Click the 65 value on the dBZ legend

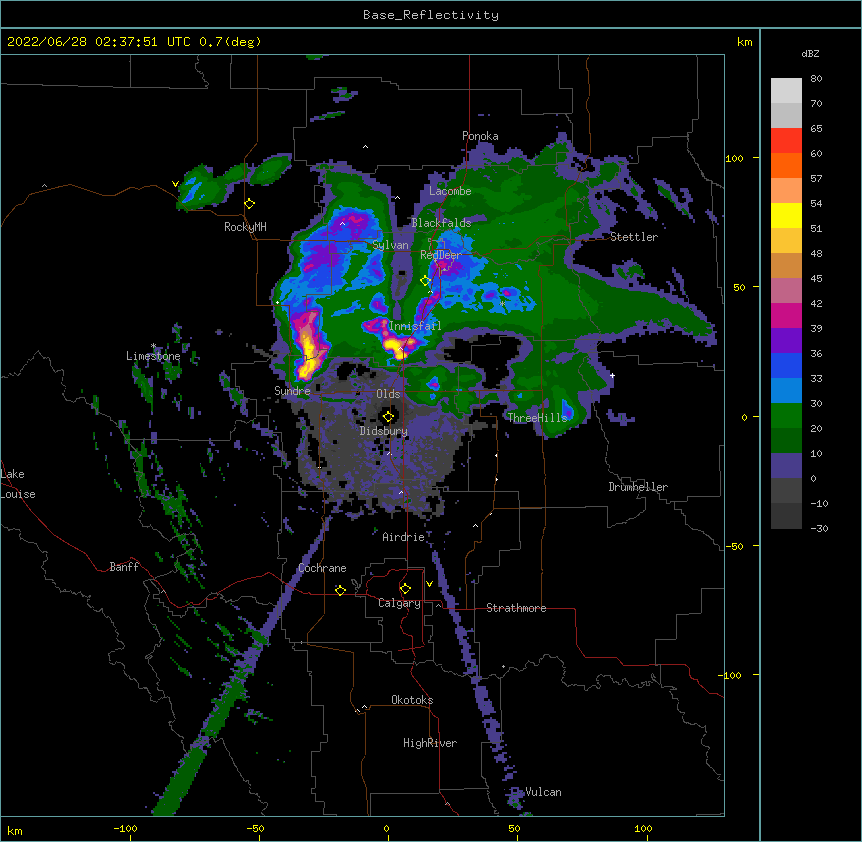point(816,129)
